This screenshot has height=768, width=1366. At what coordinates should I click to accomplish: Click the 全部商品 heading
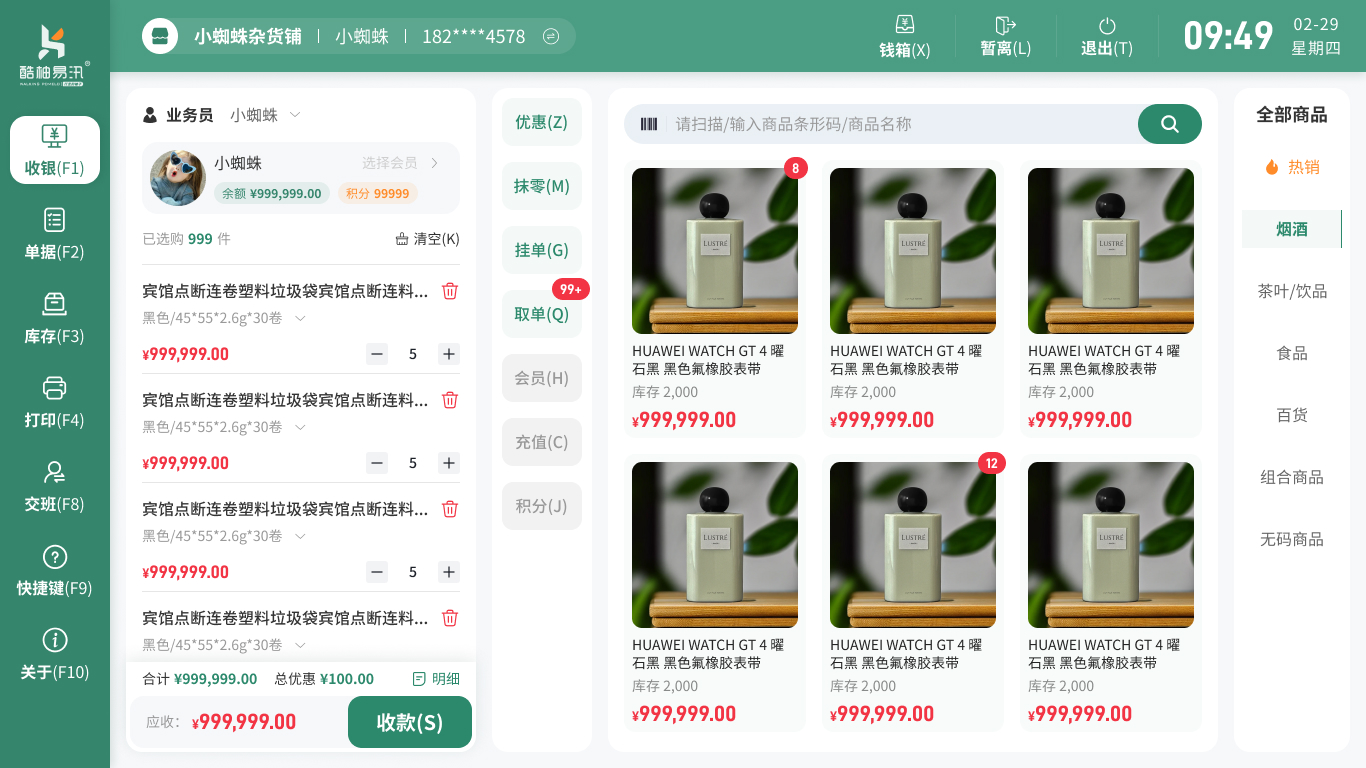[x=1292, y=115]
